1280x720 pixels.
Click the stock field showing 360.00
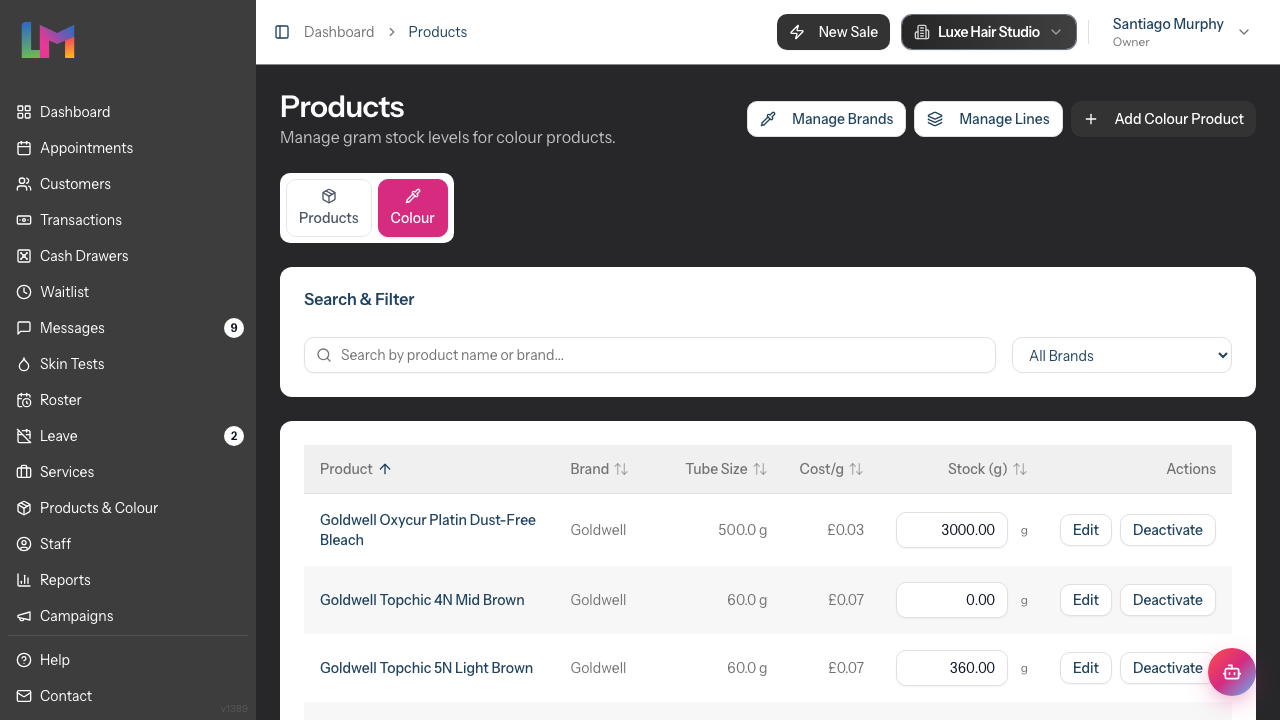point(952,668)
